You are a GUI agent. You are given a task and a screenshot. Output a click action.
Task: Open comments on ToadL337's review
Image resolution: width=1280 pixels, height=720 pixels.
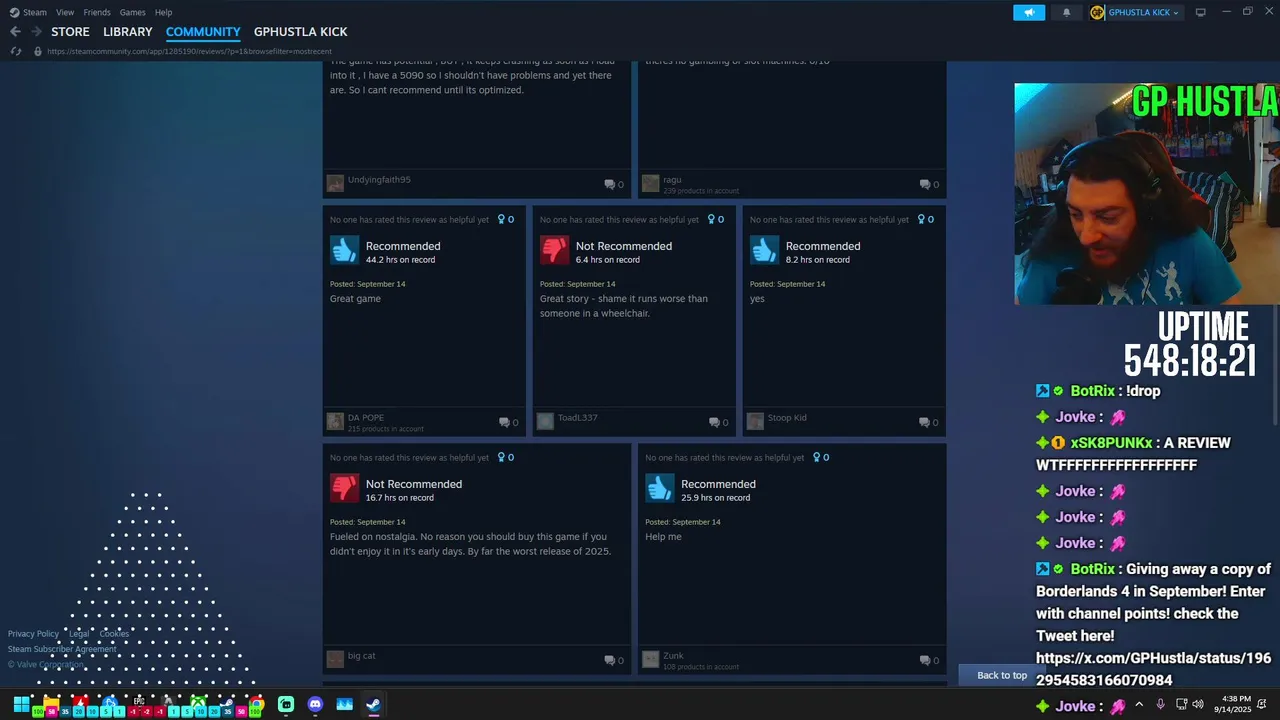coord(719,422)
